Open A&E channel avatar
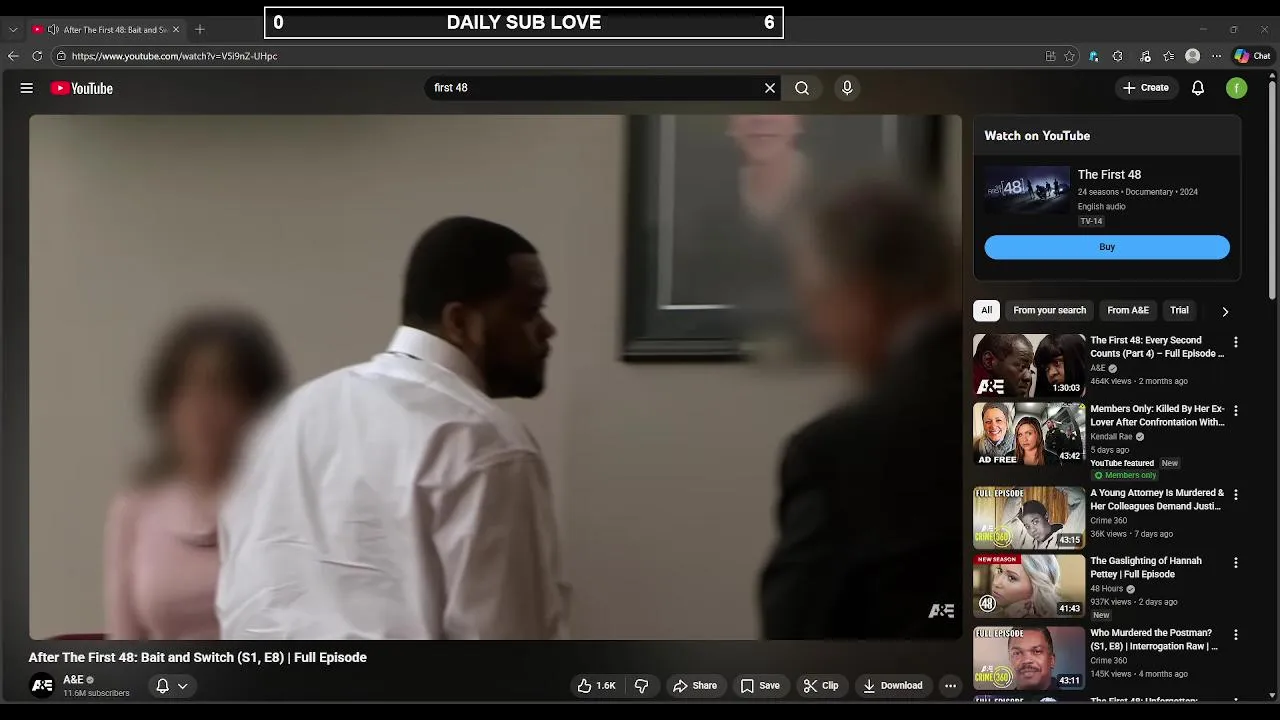This screenshot has height=720, width=1280. point(42,686)
